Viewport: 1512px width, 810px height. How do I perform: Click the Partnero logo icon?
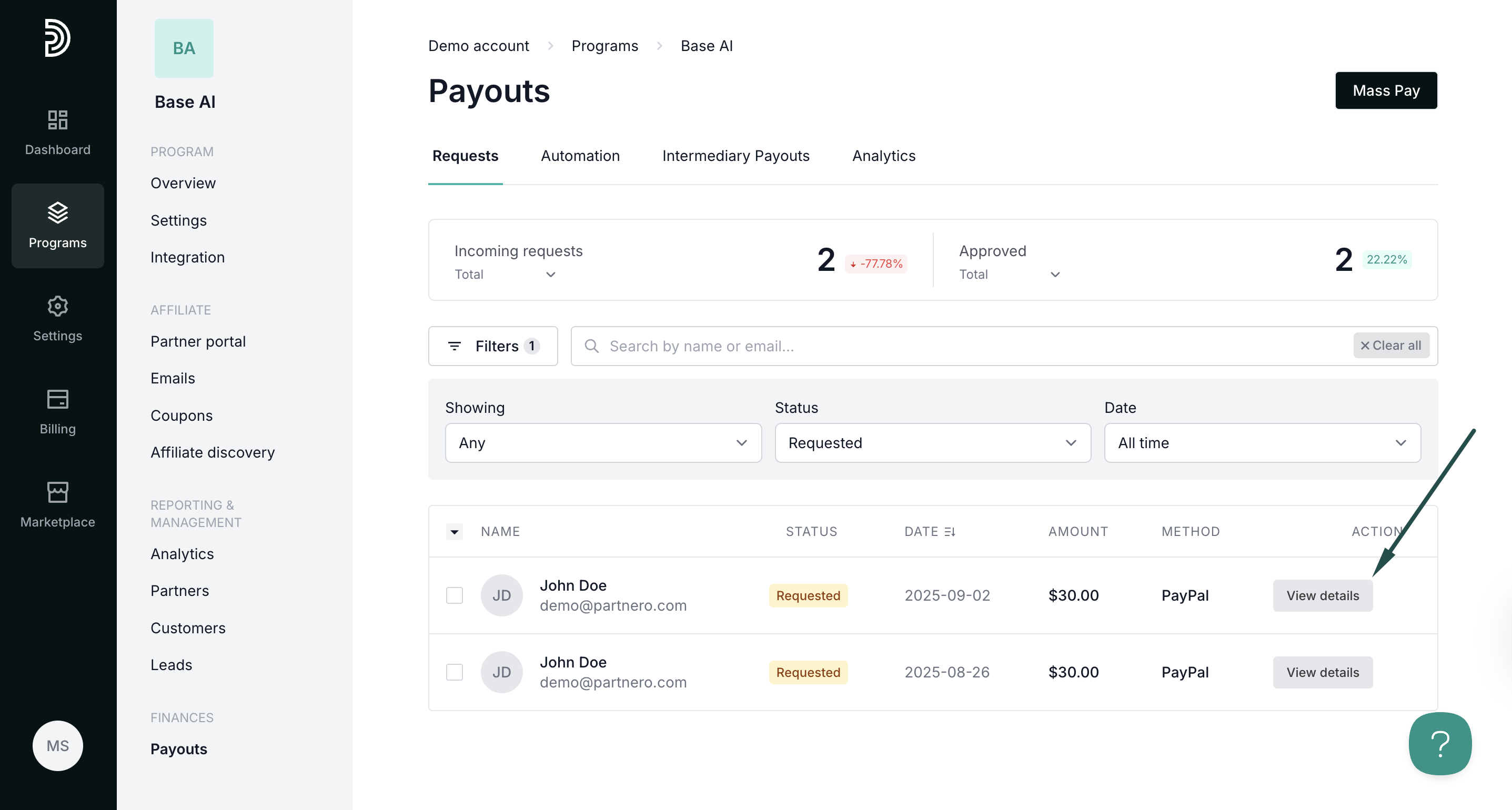pos(57,38)
